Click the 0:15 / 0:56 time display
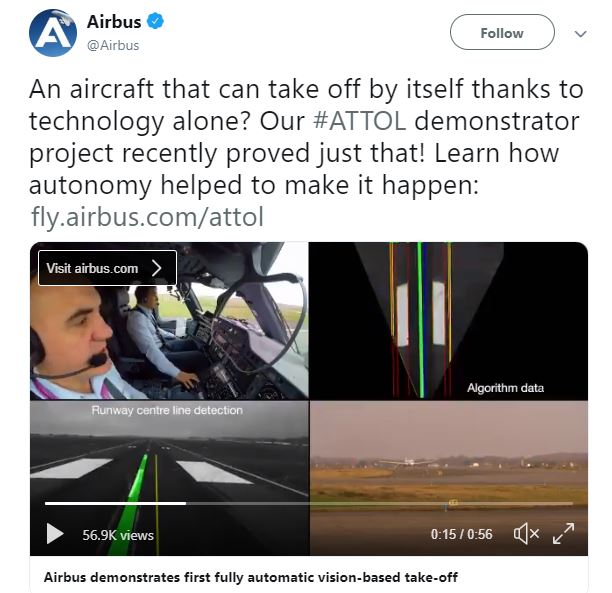 461,534
